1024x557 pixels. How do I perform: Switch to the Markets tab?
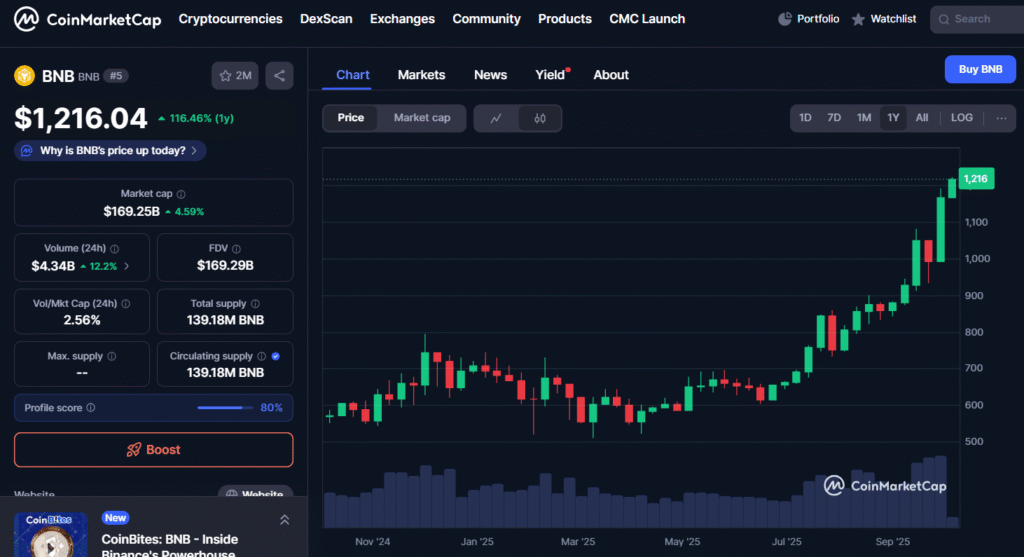[421, 75]
